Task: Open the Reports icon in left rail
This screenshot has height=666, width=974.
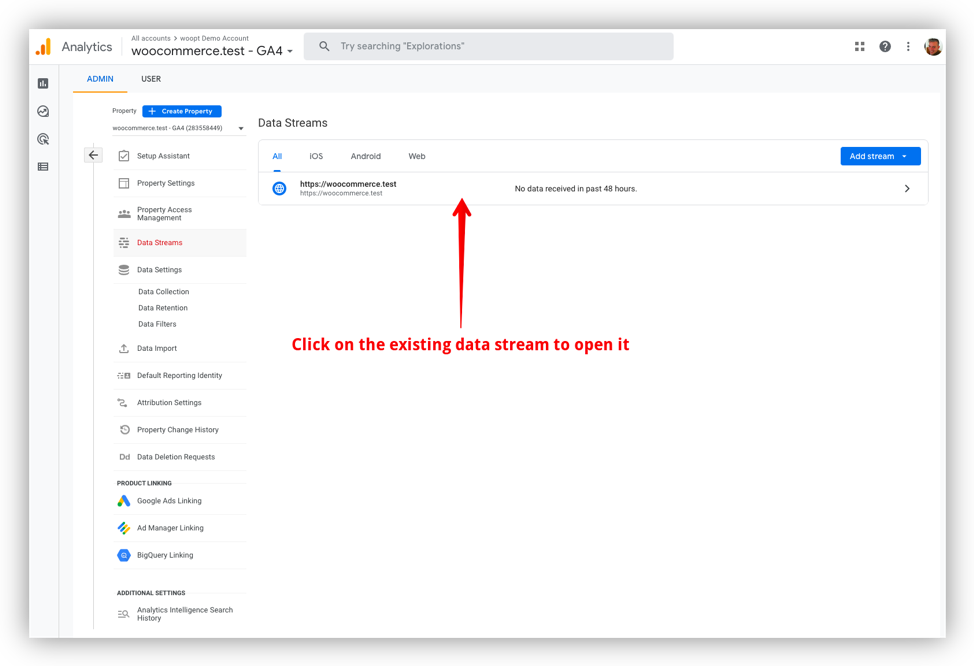Action: [43, 83]
